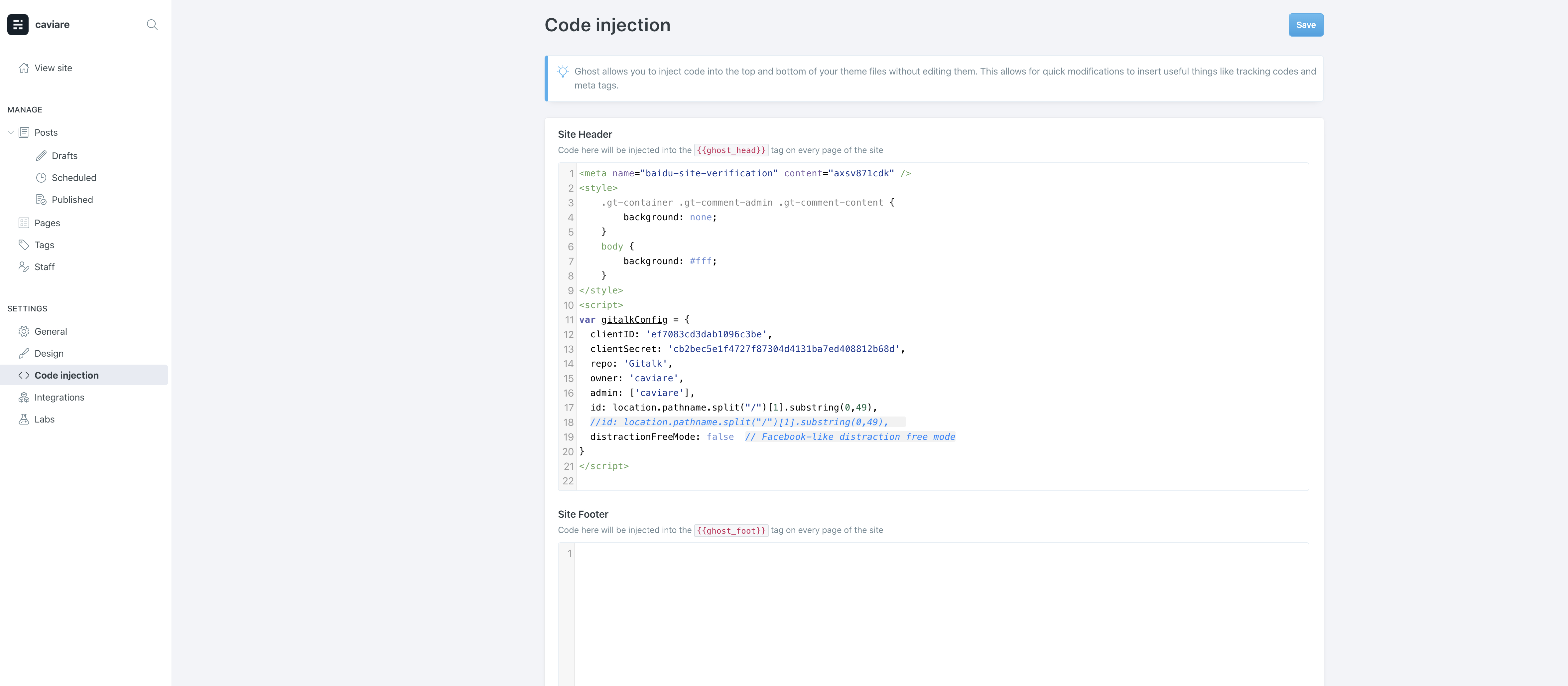This screenshot has width=1568, height=686.
Task: Click the caviare site logo icon
Action: [18, 24]
